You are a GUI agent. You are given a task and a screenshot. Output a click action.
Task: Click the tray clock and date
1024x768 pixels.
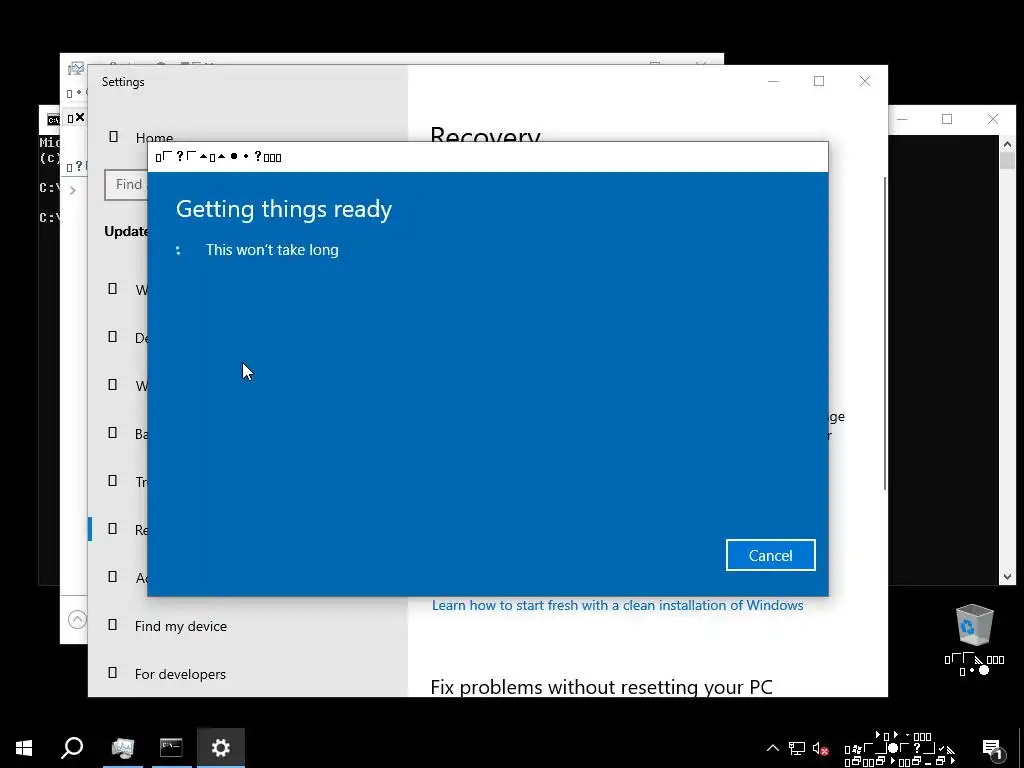click(x=901, y=749)
